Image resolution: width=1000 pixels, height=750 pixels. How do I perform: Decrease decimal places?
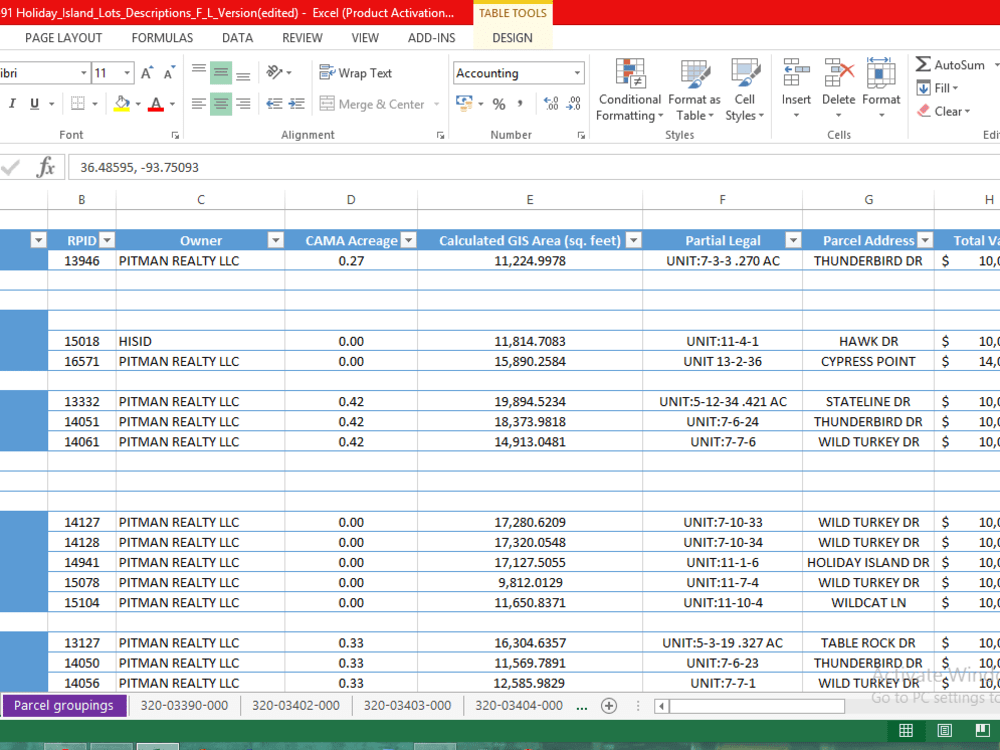574,103
